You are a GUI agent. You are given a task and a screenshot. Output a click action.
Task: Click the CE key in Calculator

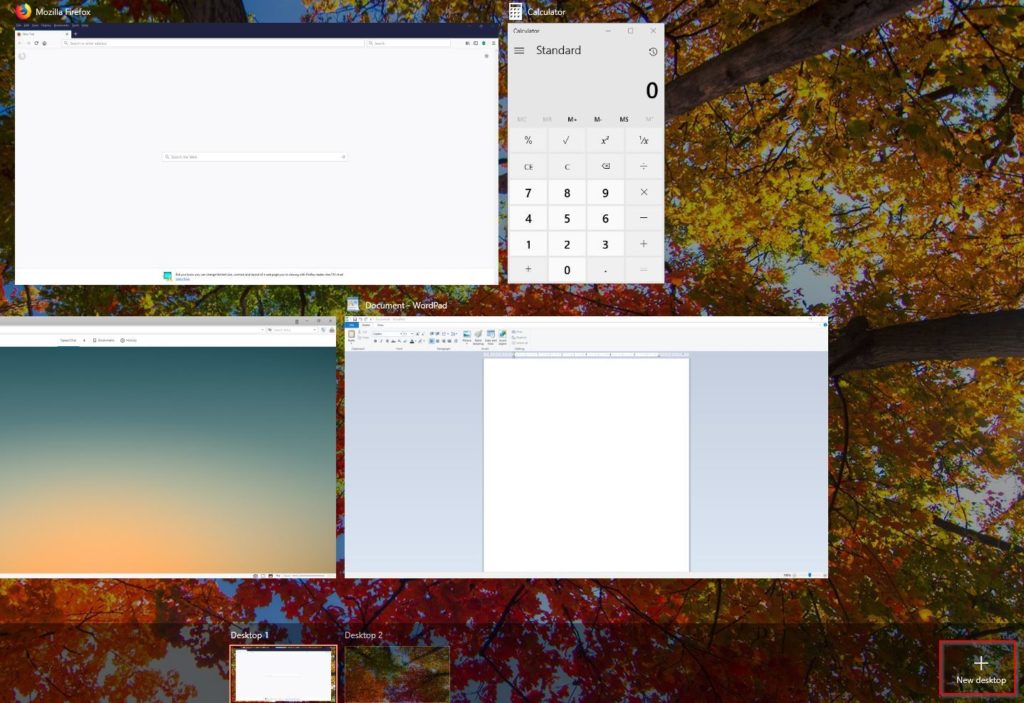[528, 167]
